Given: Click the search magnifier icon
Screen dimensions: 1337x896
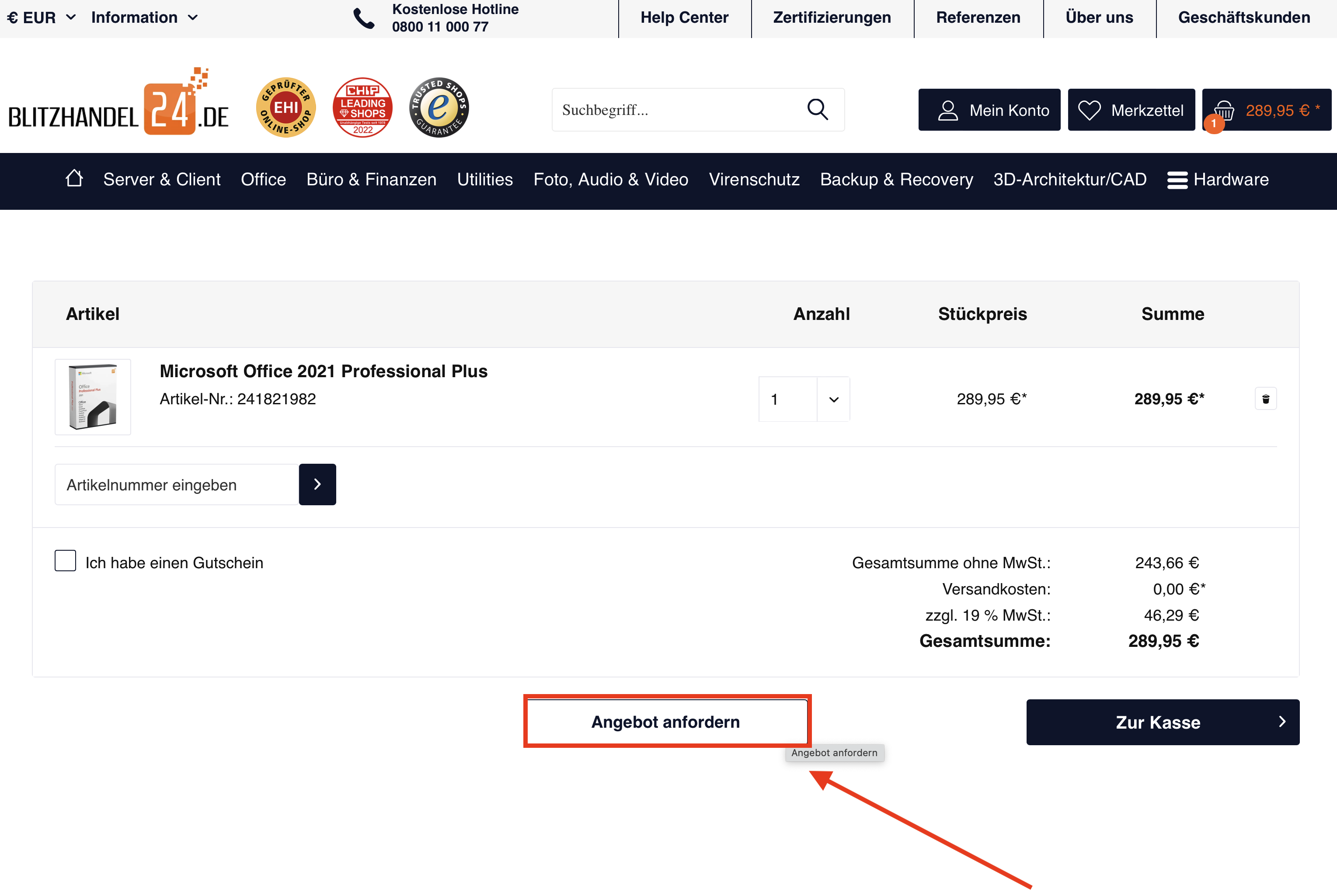Looking at the screenshot, I should pyautogui.click(x=818, y=109).
